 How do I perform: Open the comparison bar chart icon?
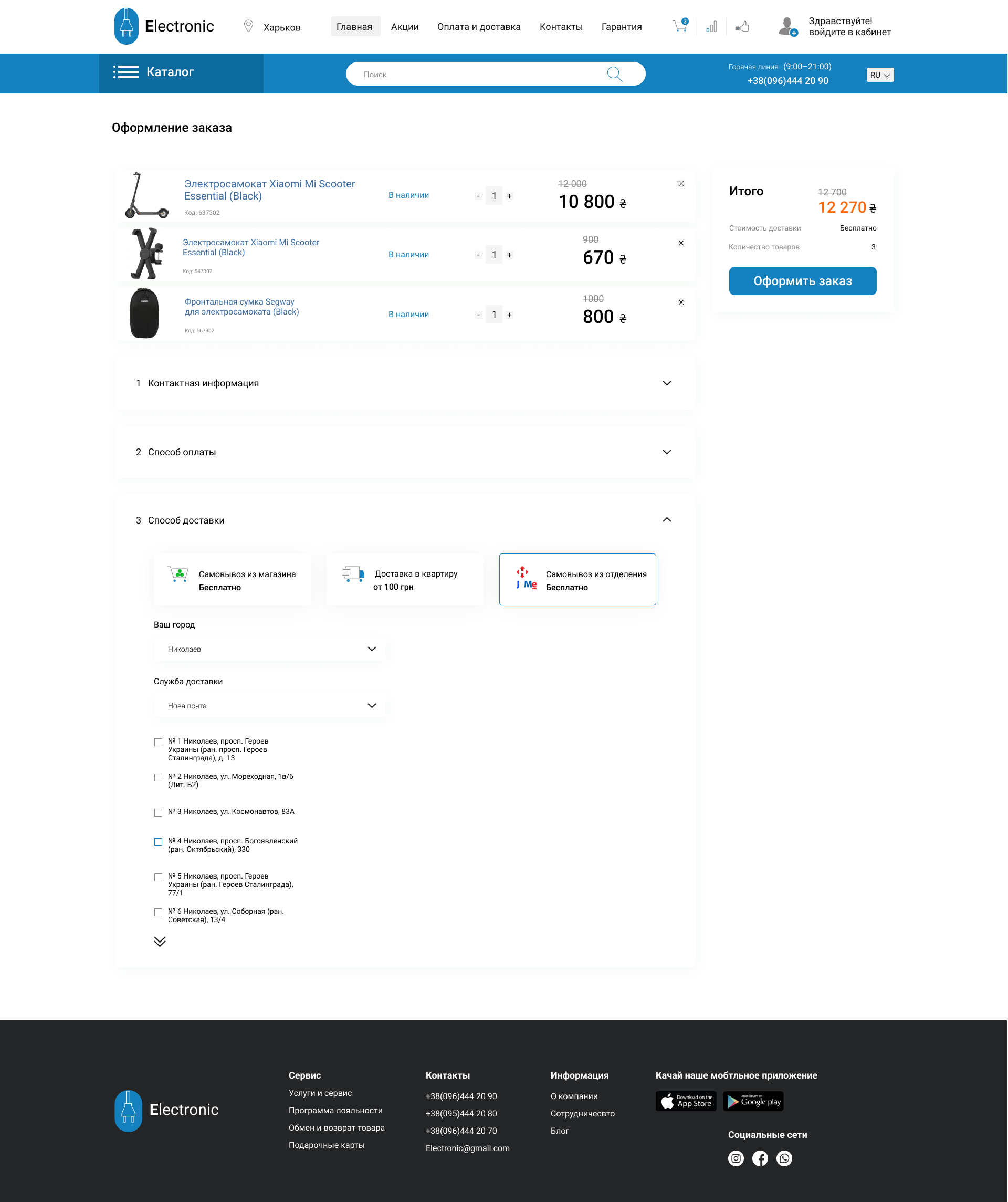point(711,26)
